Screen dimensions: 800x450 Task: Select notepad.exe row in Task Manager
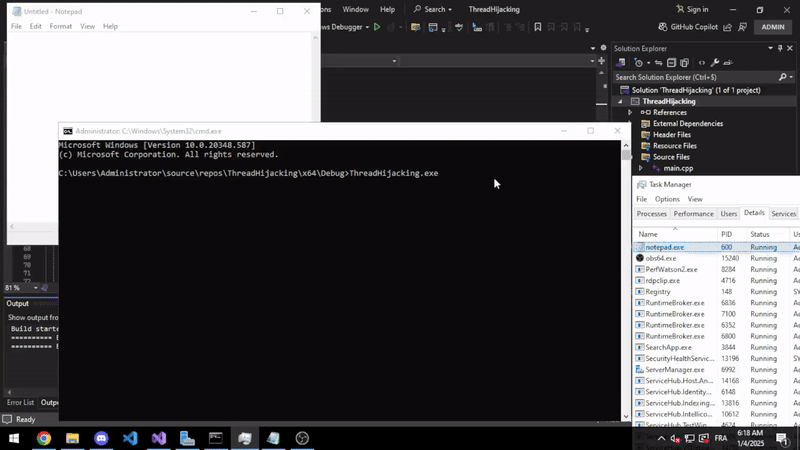716,247
